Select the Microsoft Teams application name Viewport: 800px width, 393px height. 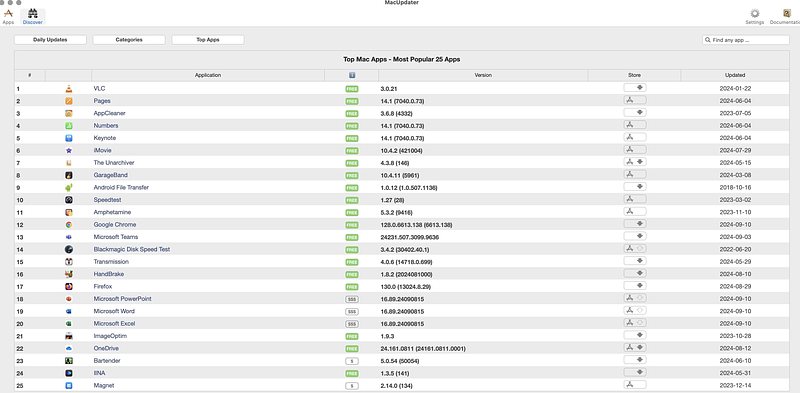[x=116, y=237]
